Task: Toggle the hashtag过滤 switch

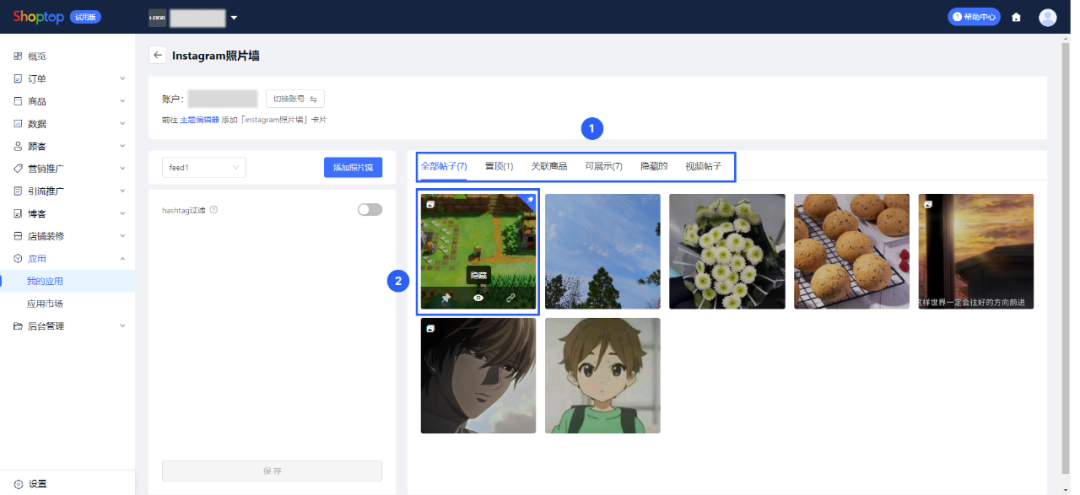Action: [370, 209]
